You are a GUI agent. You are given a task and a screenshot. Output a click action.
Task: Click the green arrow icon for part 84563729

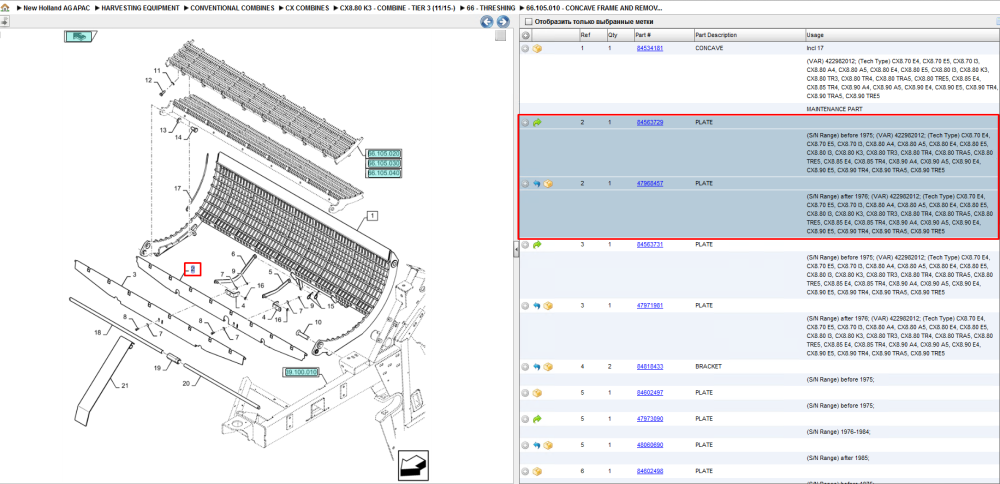tap(537, 122)
